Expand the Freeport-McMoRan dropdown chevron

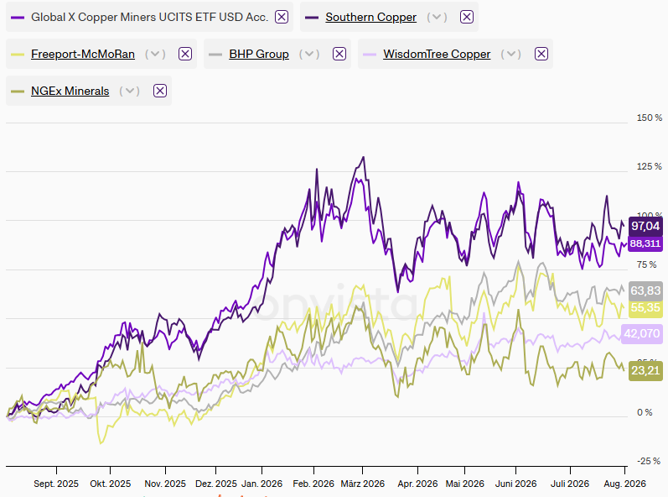pos(155,54)
